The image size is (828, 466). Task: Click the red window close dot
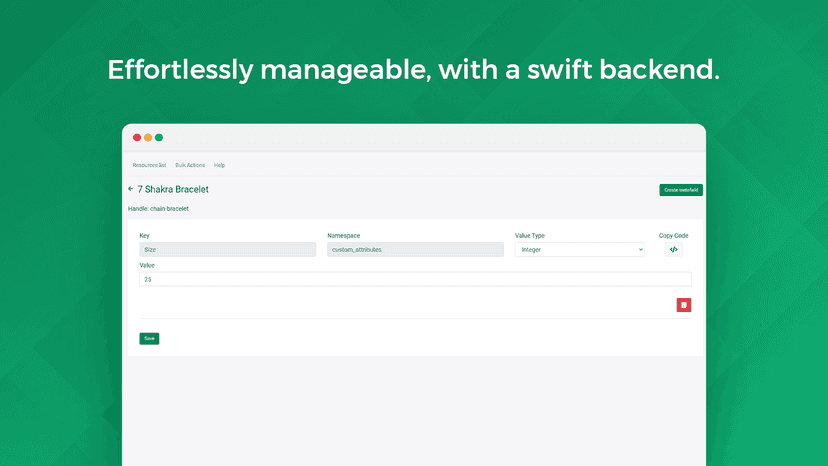137,137
